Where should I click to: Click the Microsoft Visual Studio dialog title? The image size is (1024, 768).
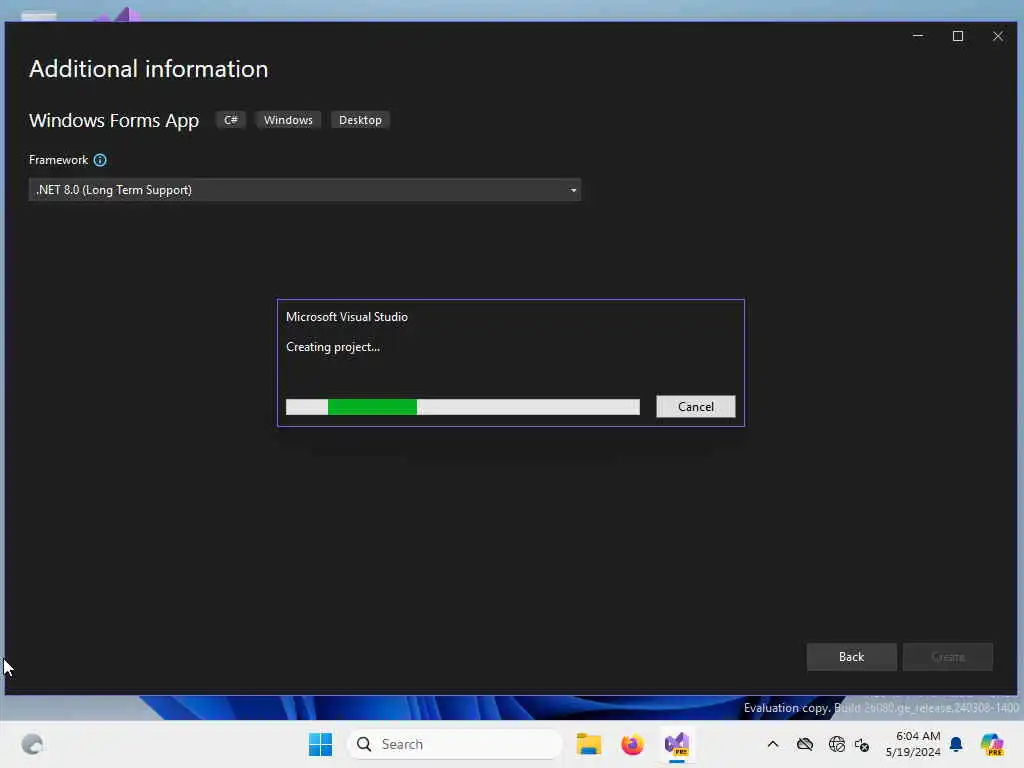click(x=347, y=317)
